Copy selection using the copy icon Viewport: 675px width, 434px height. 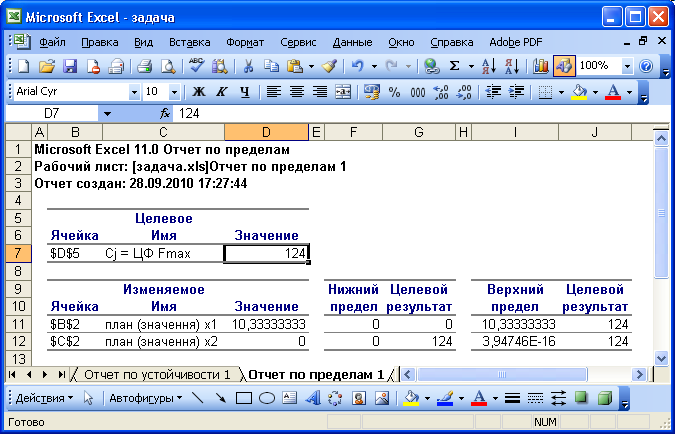pyautogui.click(x=272, y=66)
